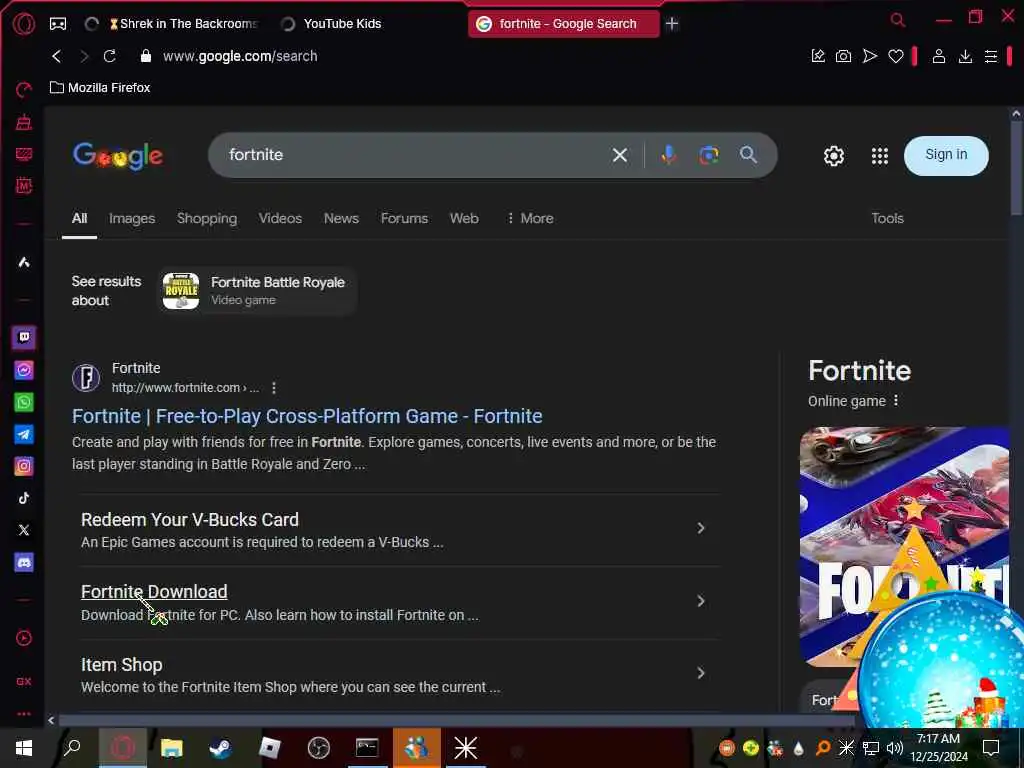Open Instagram in the sidebar
1024x768 pixels.
pos(24,466)
